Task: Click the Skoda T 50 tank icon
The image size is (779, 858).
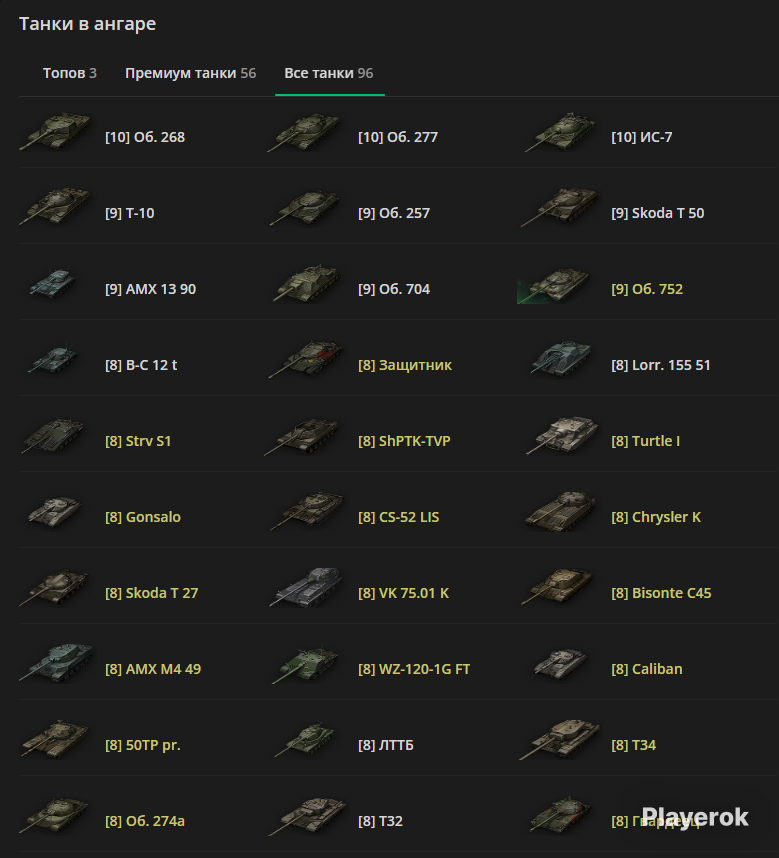Action: [x=559, y=207]
